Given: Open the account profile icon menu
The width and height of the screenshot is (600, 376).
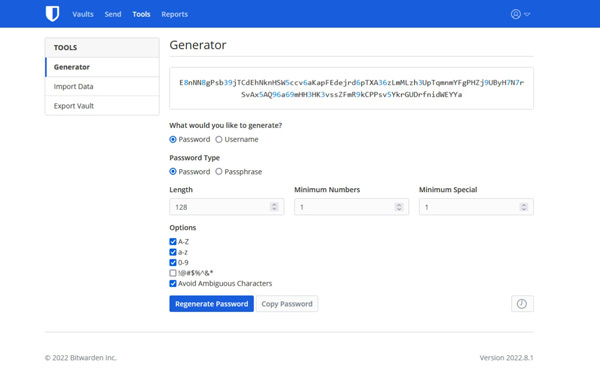Looking at the screenshot, I should (x=515, y=14).
